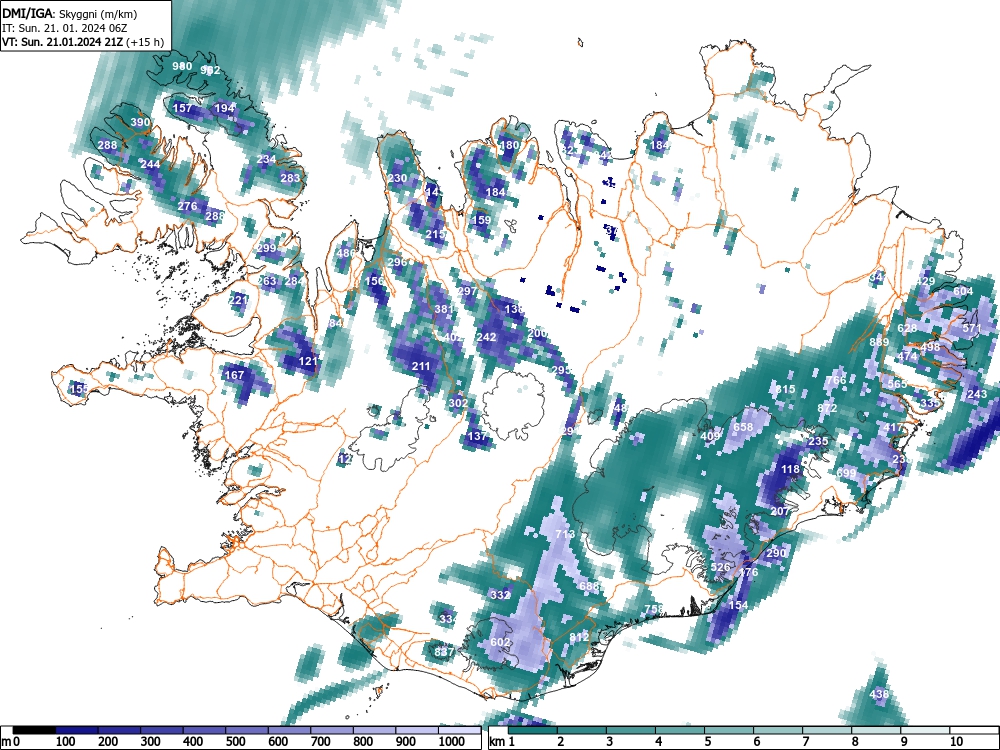Click the map value 159

(482, 219)
